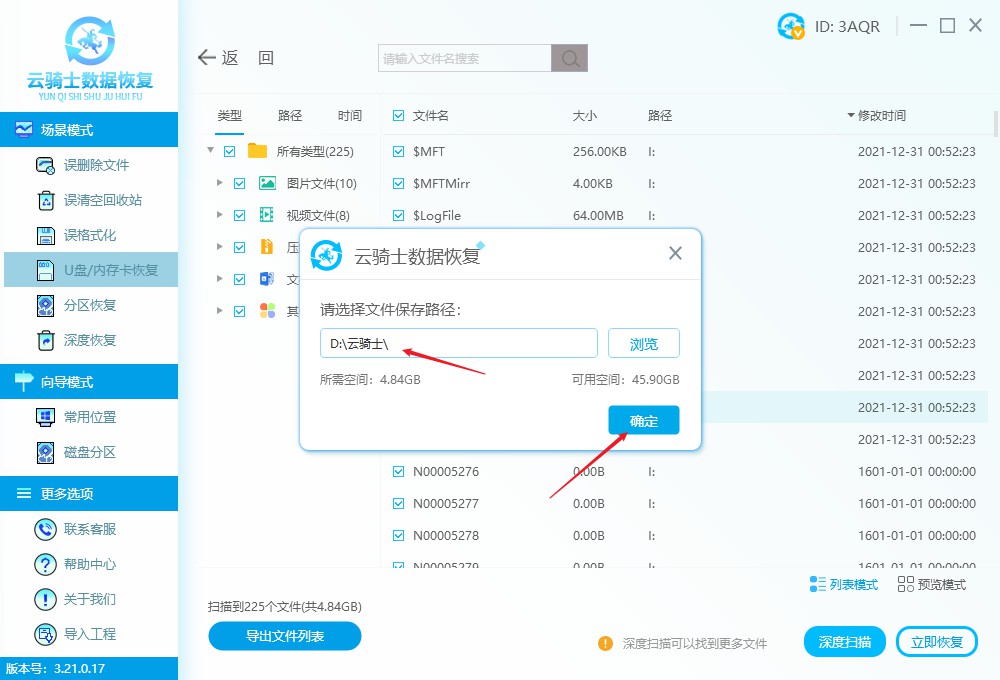The width and height of the screenshot is (1000, 680).
Task: Click the 向导模式 signpost icon
Action: click(24, 381)
